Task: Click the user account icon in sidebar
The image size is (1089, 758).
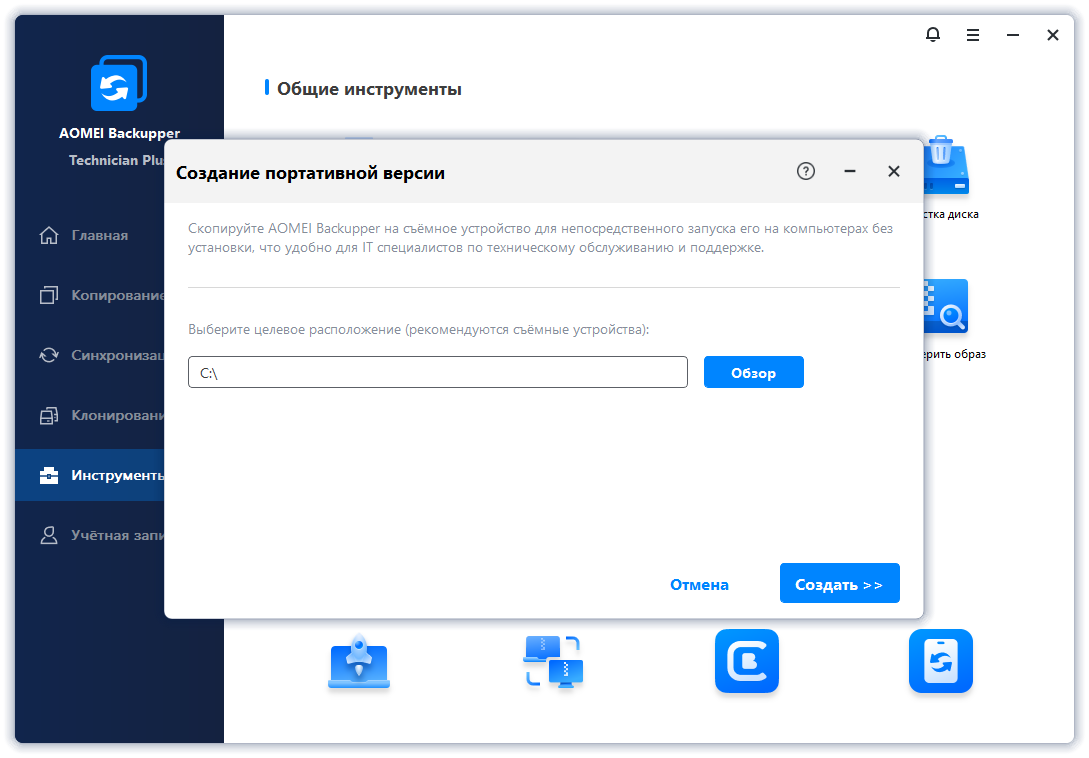Action: [49, 535]
